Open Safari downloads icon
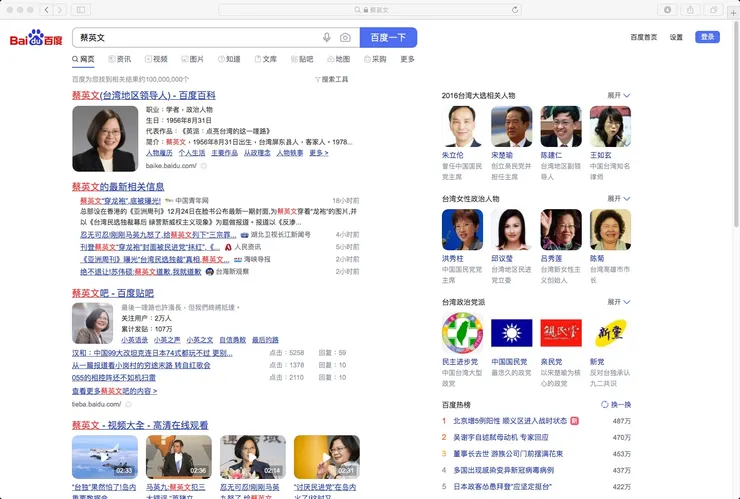 (x=667, y=9)
